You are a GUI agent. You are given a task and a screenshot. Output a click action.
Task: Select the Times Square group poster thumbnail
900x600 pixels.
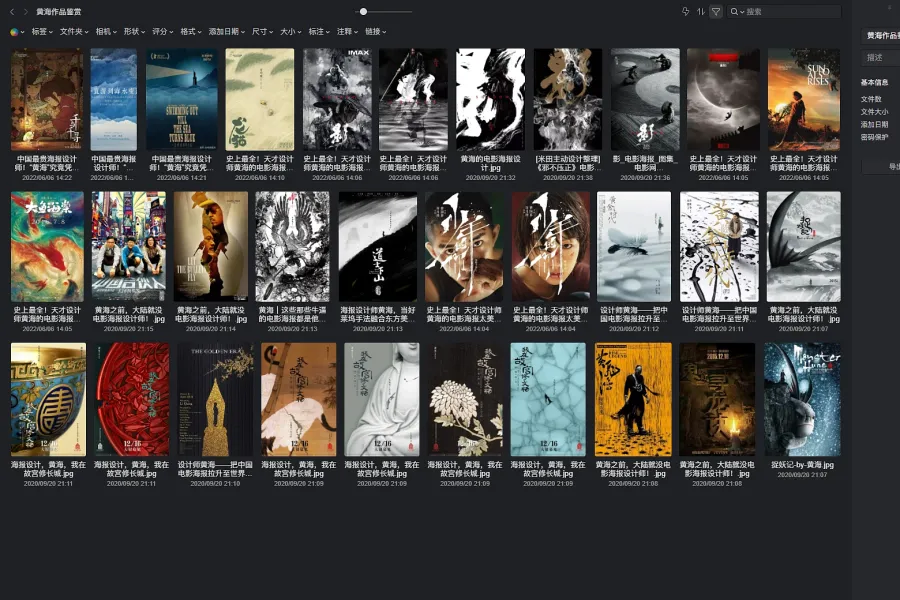coord(129,246)
